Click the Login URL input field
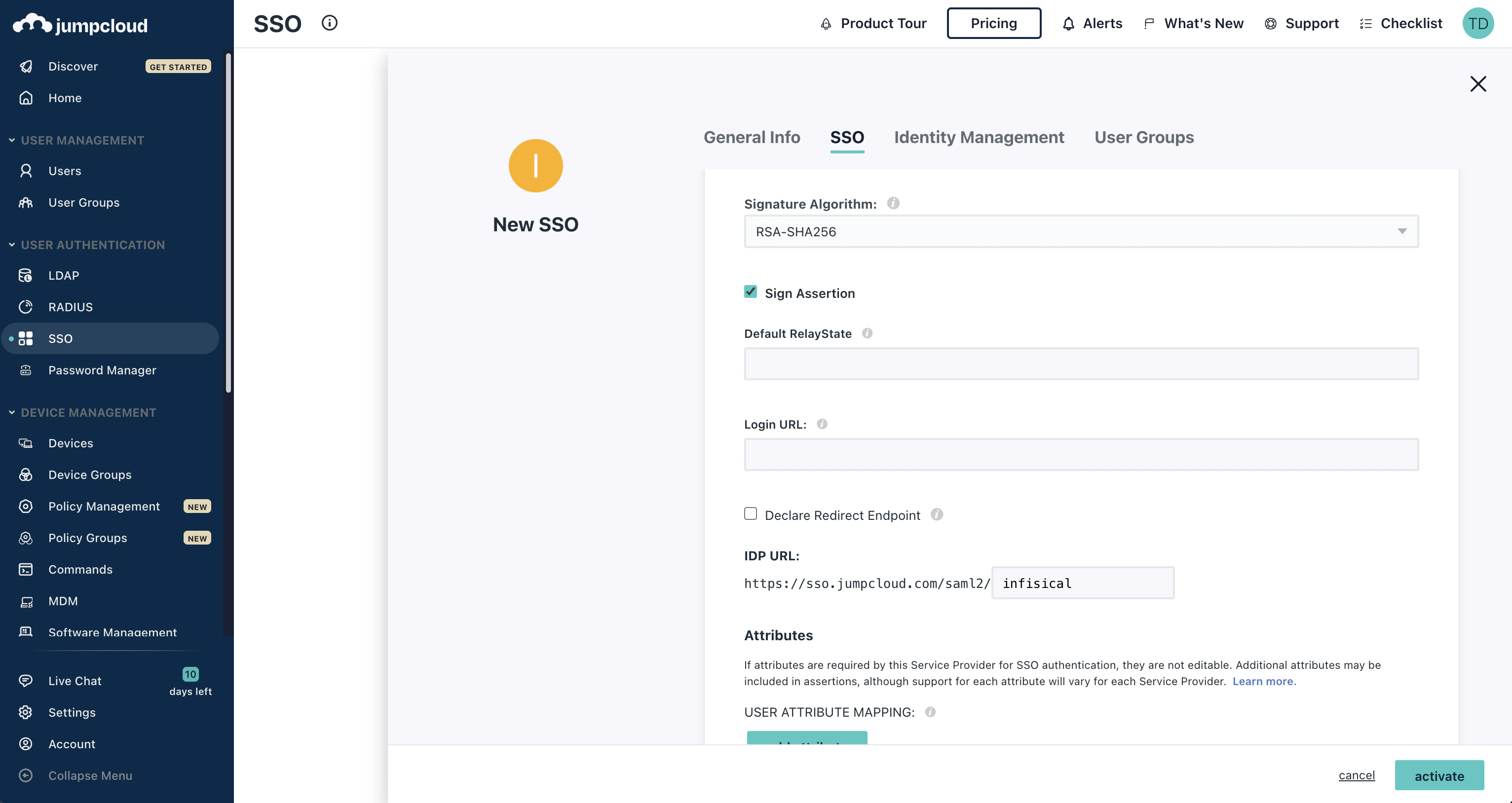 coord(1081,455)
